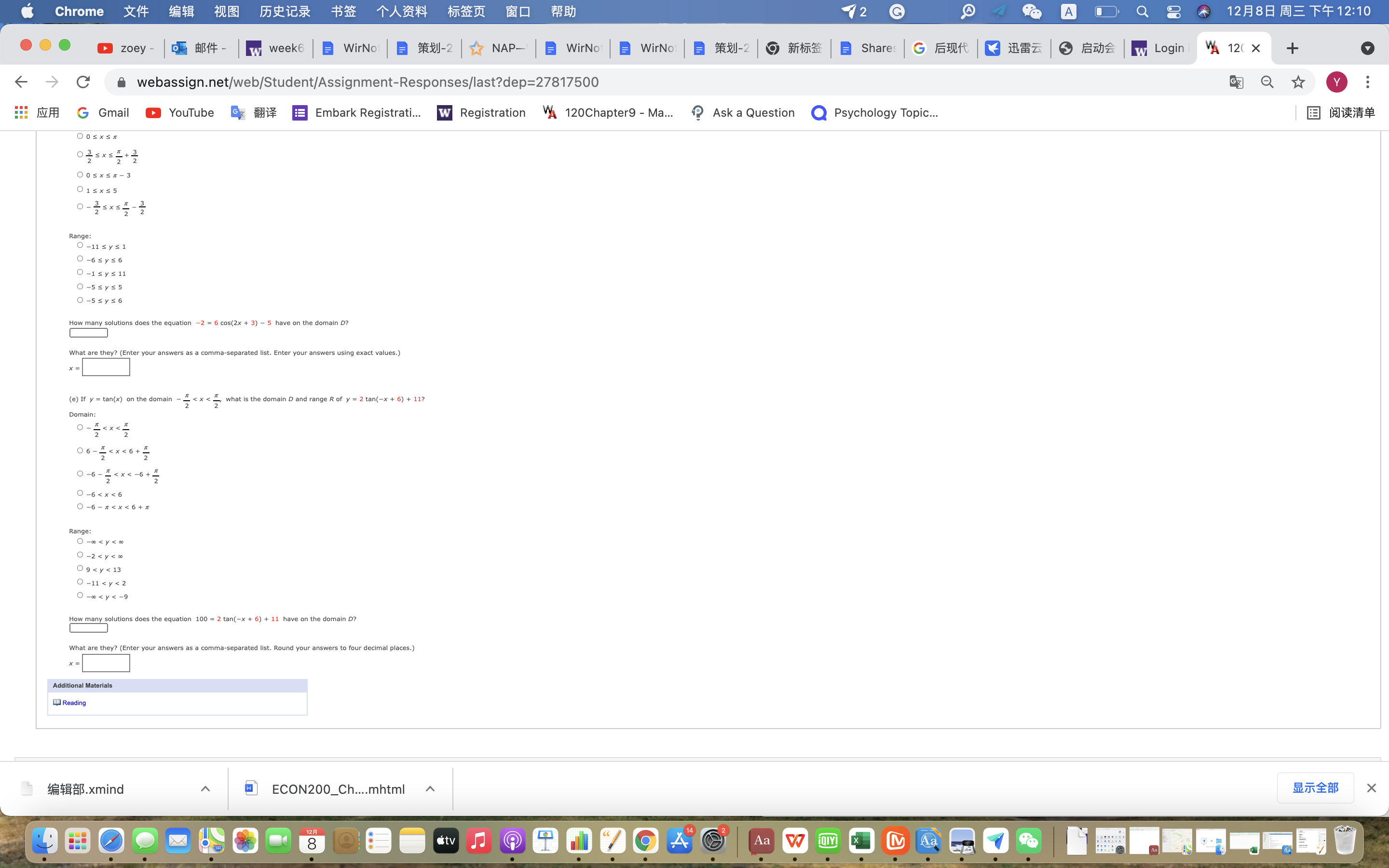The image size is (1389, 868).
Task: Click the Chrome three-dot menu icon
Action: tap(1368, 82)
